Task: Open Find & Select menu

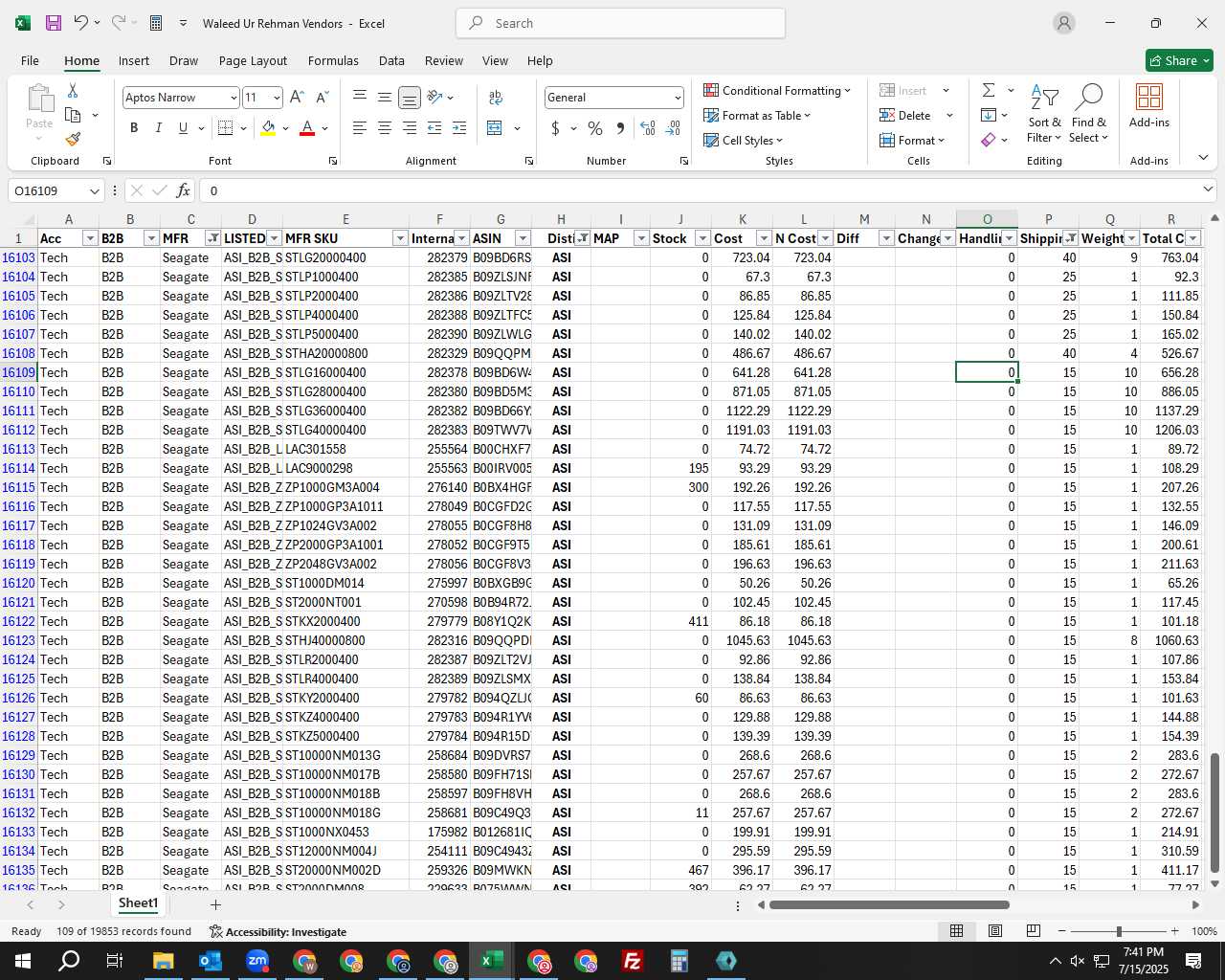Action: click(1089, 113)
